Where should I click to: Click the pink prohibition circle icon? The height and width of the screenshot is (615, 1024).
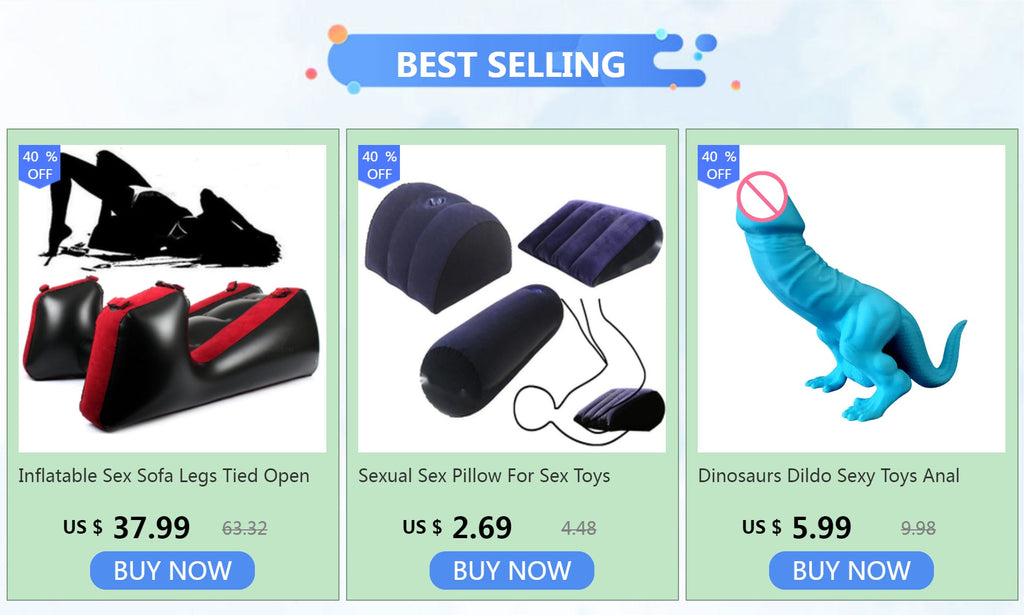coord(762,195)
